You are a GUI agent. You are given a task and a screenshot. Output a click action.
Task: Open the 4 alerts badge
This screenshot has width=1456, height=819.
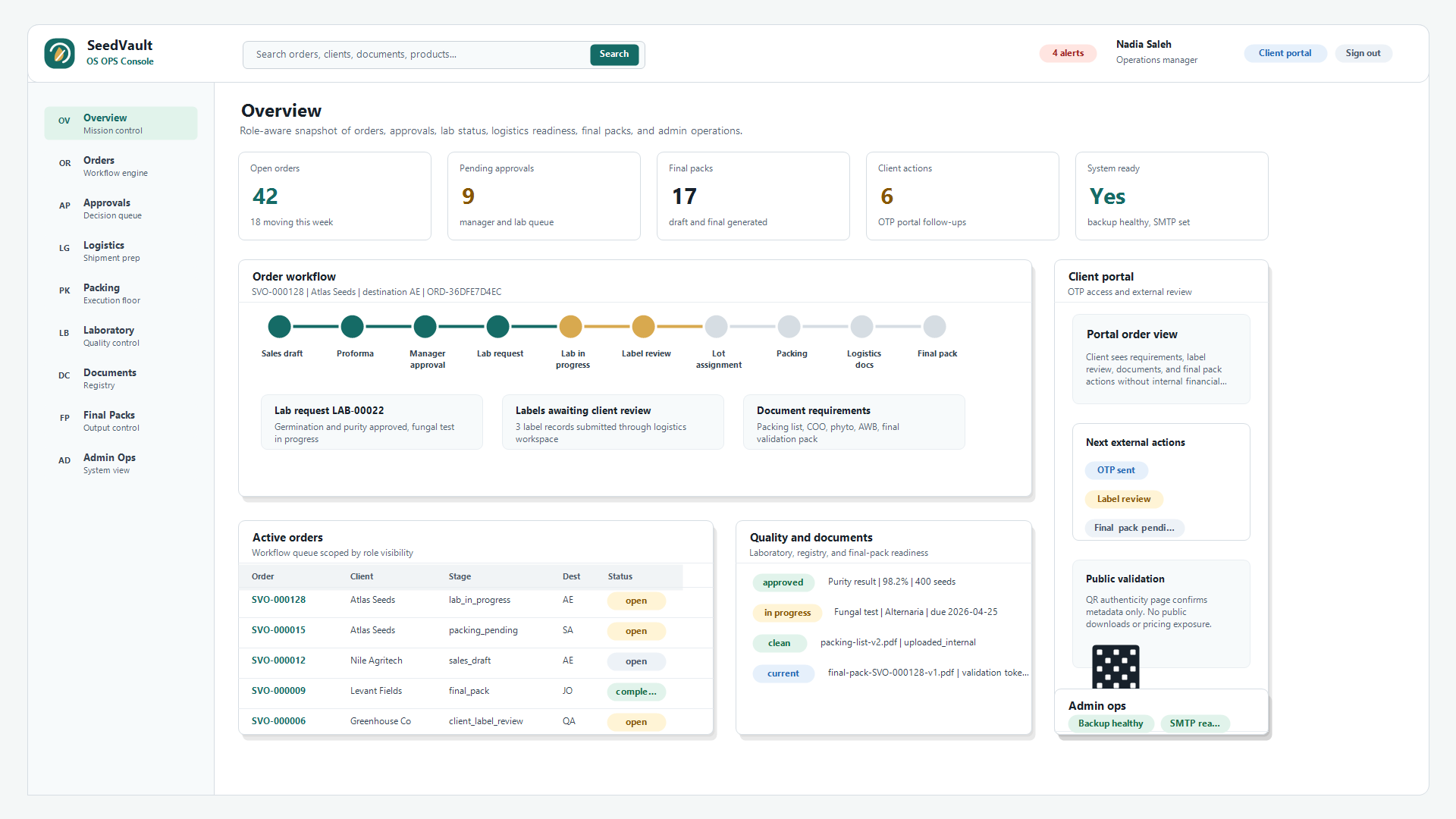tap(1068, 53)
